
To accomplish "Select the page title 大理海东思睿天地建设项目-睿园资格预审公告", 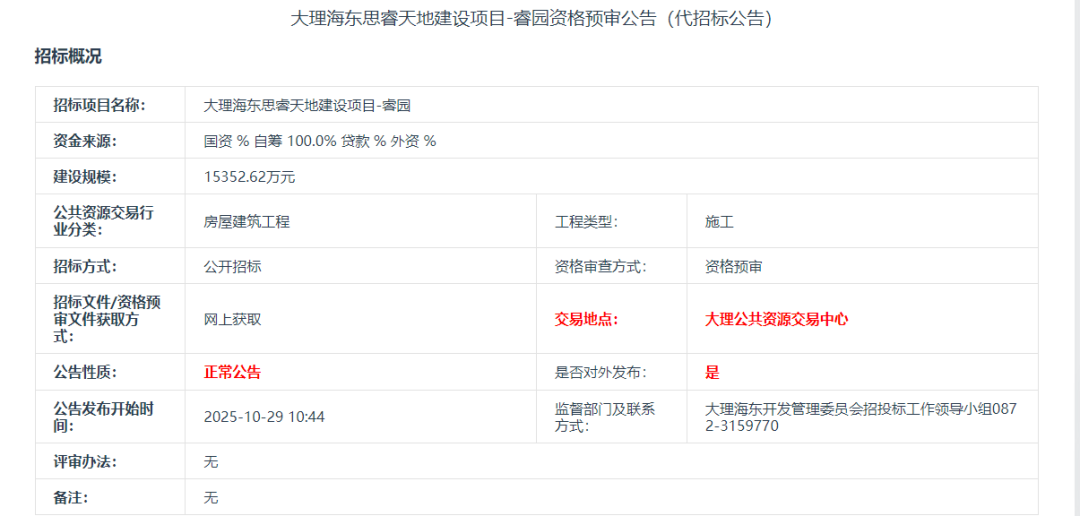I will point(530,19).
